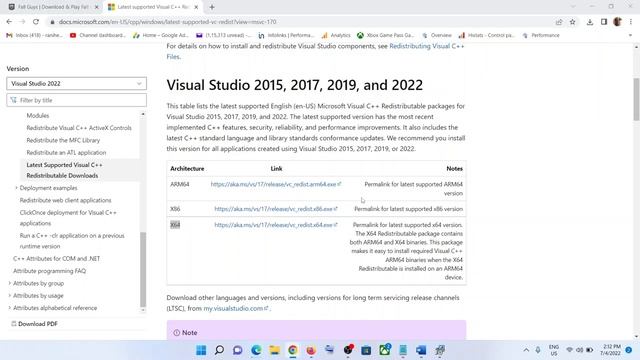The image size is (640, 360).
Task: Open the Xbox Game Pass bookmark
Action: click(385, 36)
